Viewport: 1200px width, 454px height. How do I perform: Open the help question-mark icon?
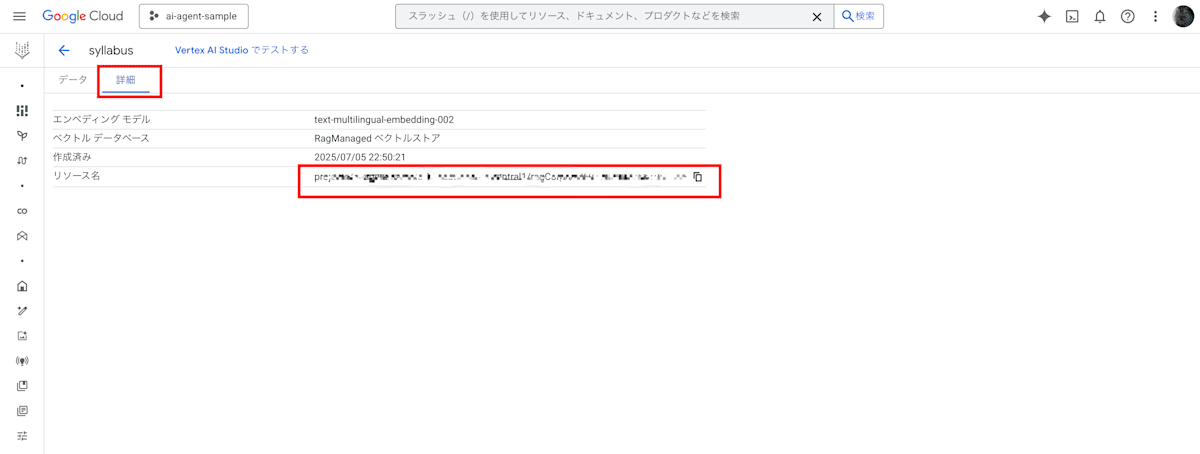point(1127,16)
